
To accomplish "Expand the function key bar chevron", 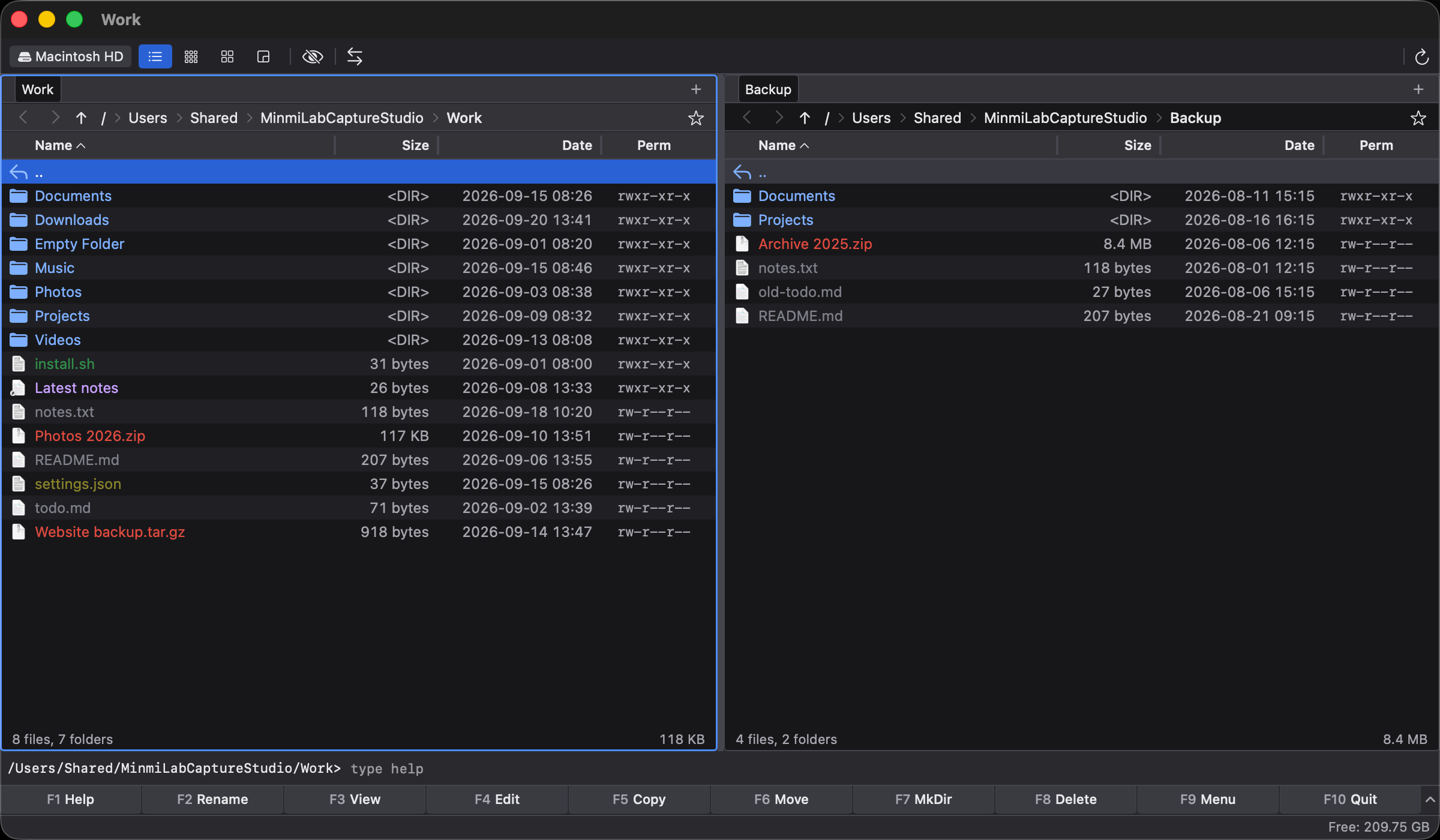I will 1430,799.
